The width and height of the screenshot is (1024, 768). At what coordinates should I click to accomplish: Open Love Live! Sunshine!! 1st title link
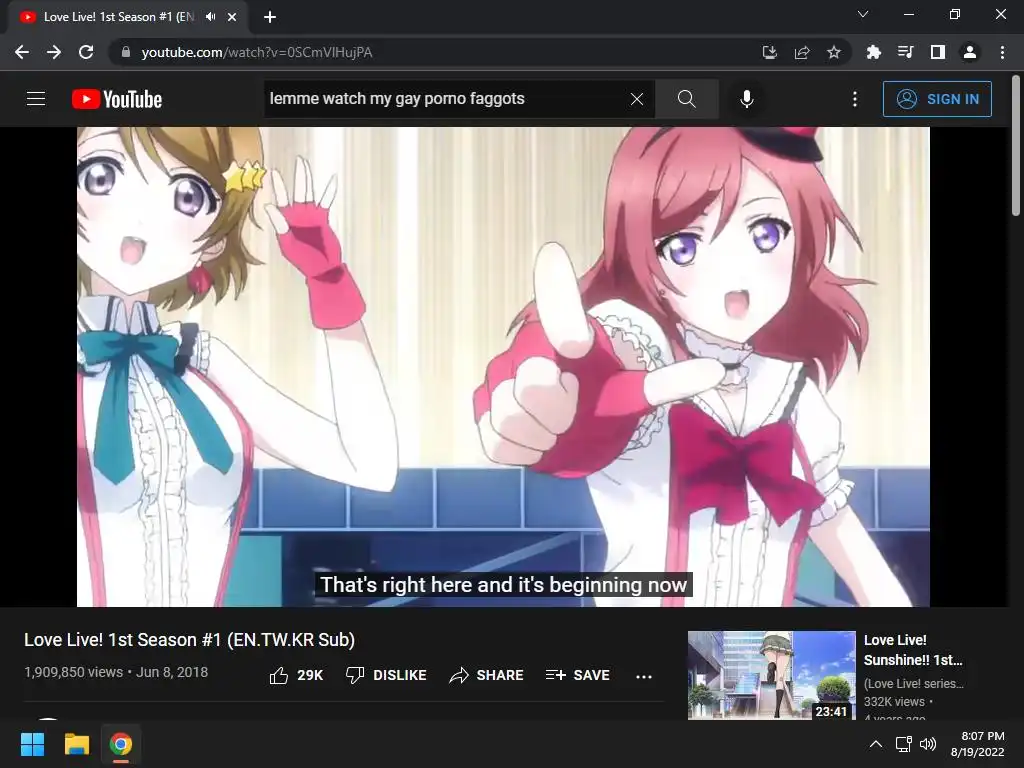[913, 650]
